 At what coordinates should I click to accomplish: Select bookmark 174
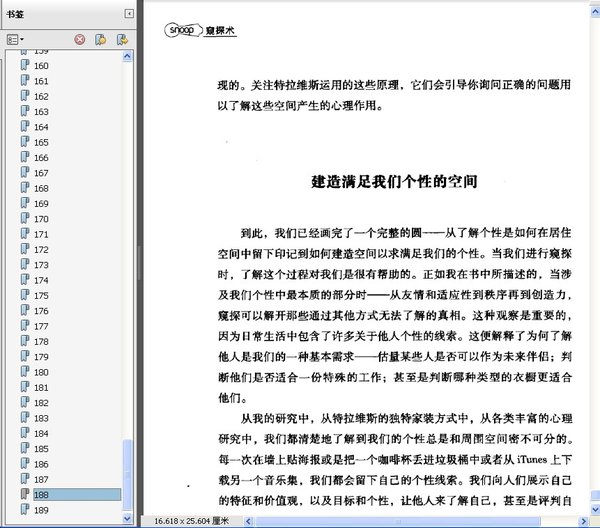pyautogui.click(x=41, y=280)
